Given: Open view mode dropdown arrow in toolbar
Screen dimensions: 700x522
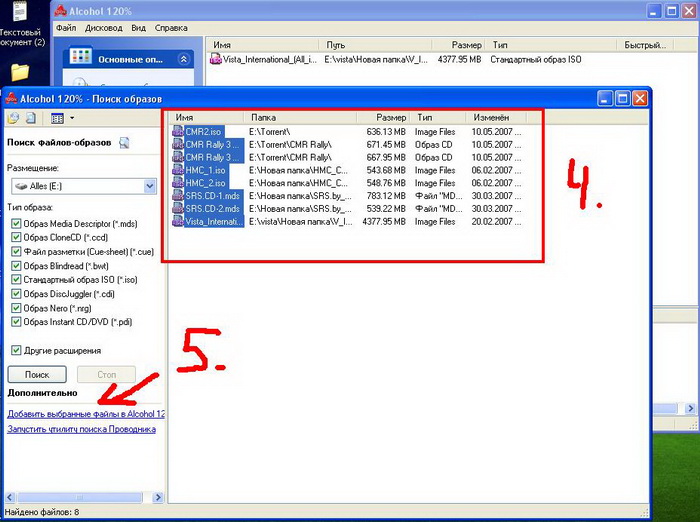Looking at the screenshot, I should tap(72, 118).
